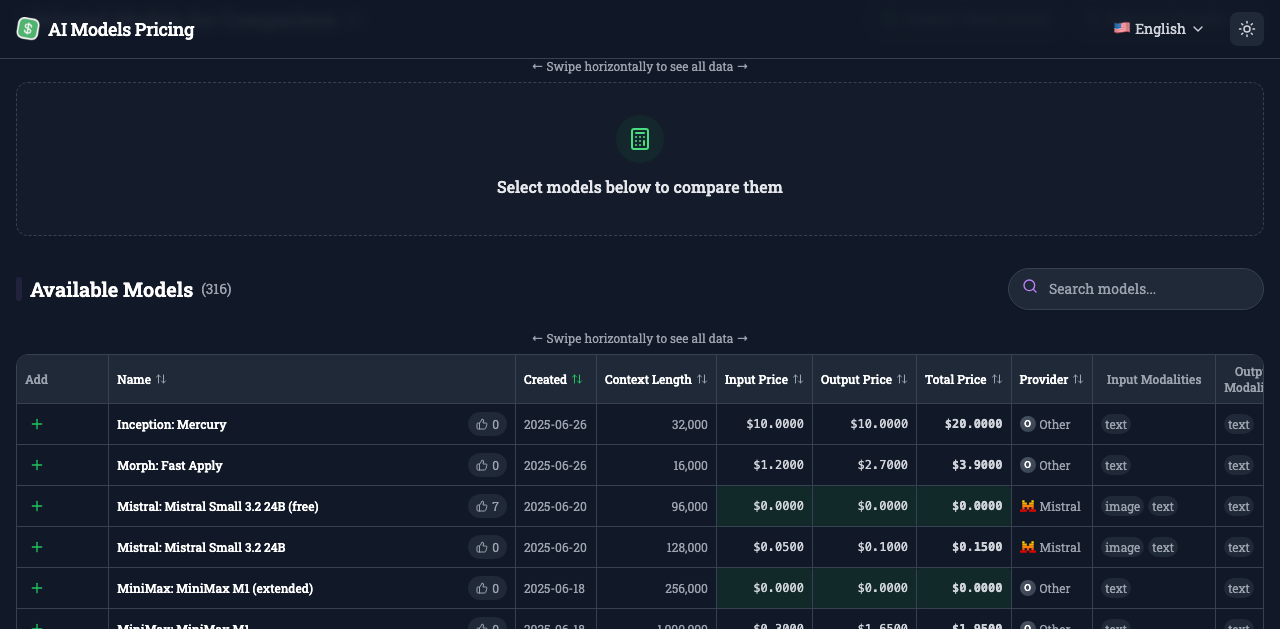Click the Other provider badge for MiniMax M1 (extended)

click(1045, 588)
